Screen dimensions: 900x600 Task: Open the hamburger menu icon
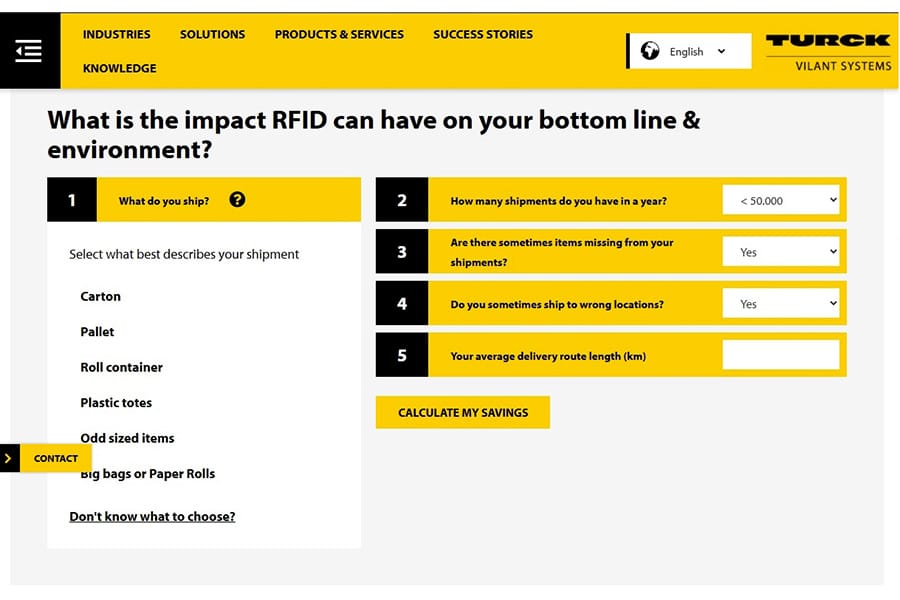point(29,50)
